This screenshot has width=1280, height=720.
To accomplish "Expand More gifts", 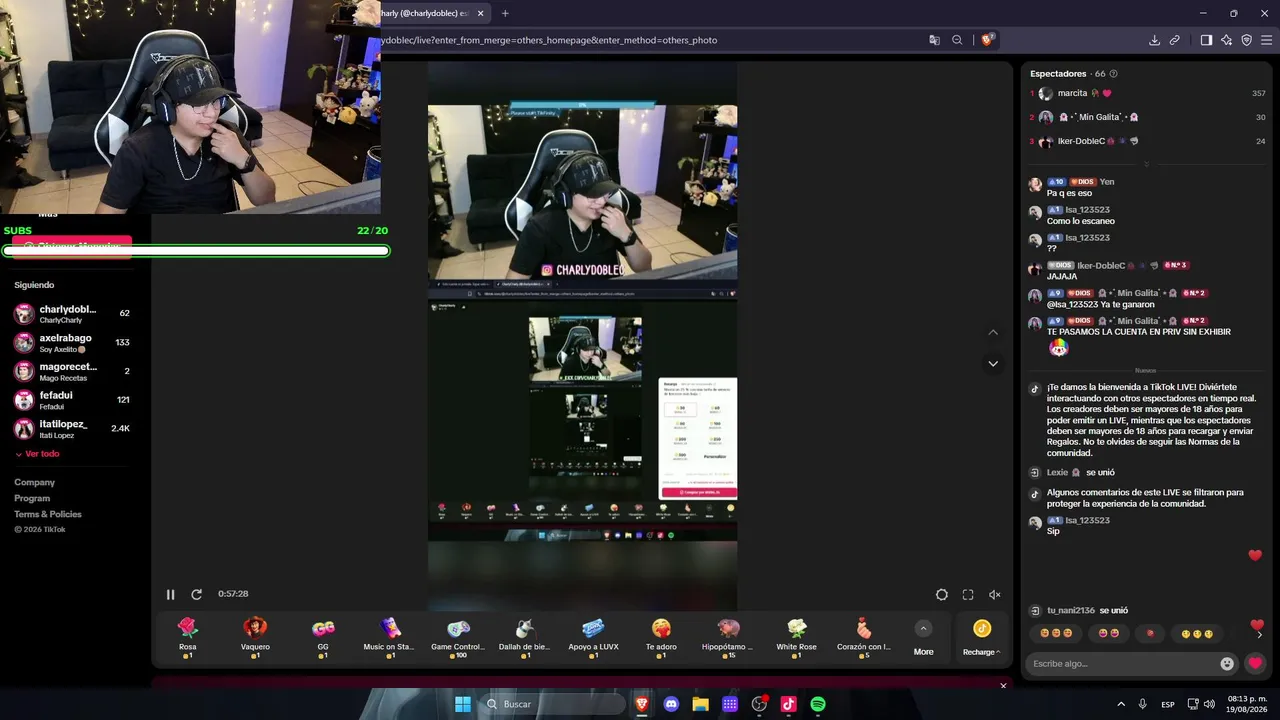I will 923,637.
